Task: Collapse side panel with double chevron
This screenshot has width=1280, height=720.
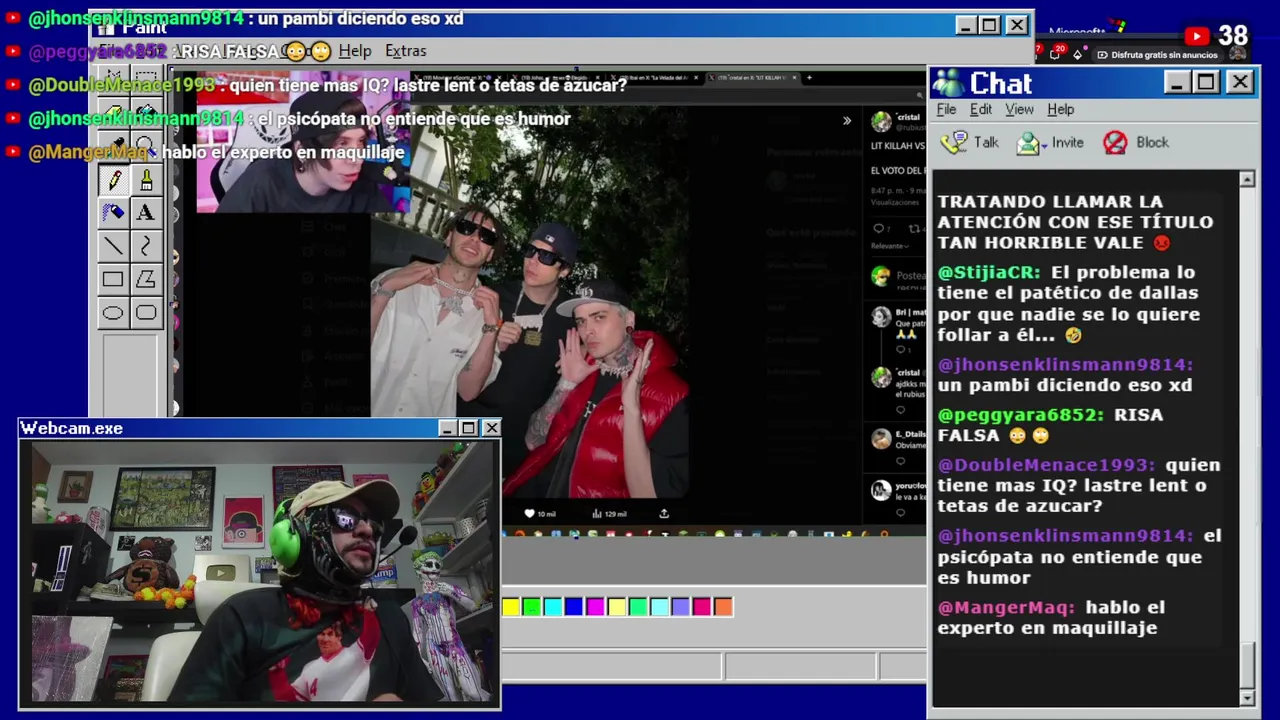Action: pos(847,121)
